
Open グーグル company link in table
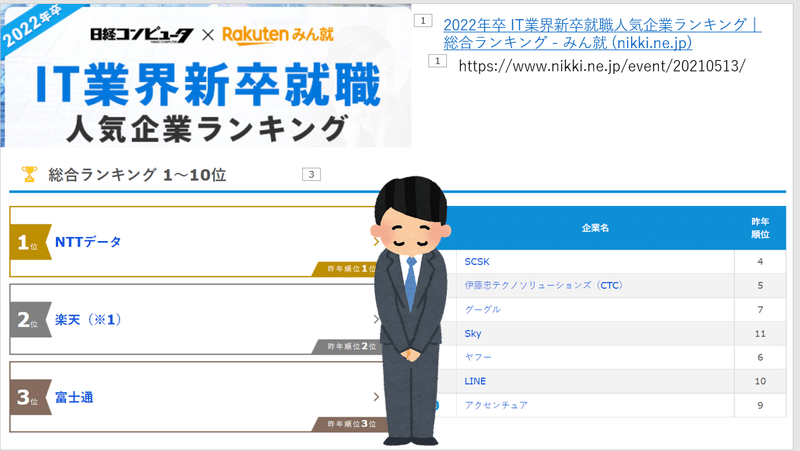click(x=482, y=309)
